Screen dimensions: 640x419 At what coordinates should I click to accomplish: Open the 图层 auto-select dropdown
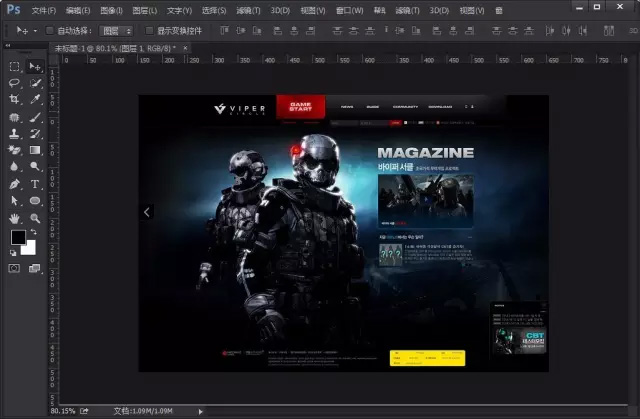point(116,31)
